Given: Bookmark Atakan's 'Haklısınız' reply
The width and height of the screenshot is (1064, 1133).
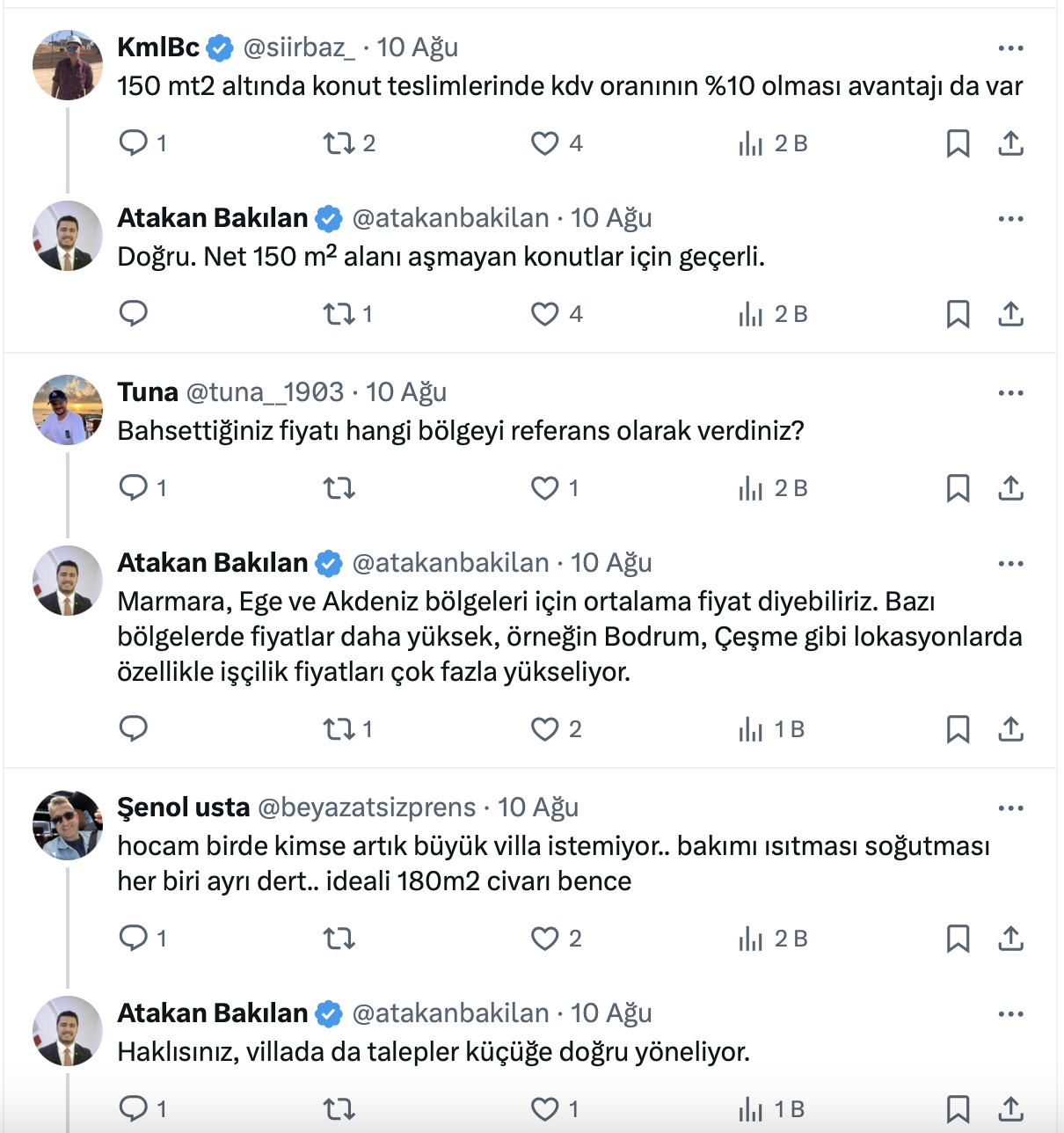Looking at the screenshot, I should click(x=958, y=1109).
